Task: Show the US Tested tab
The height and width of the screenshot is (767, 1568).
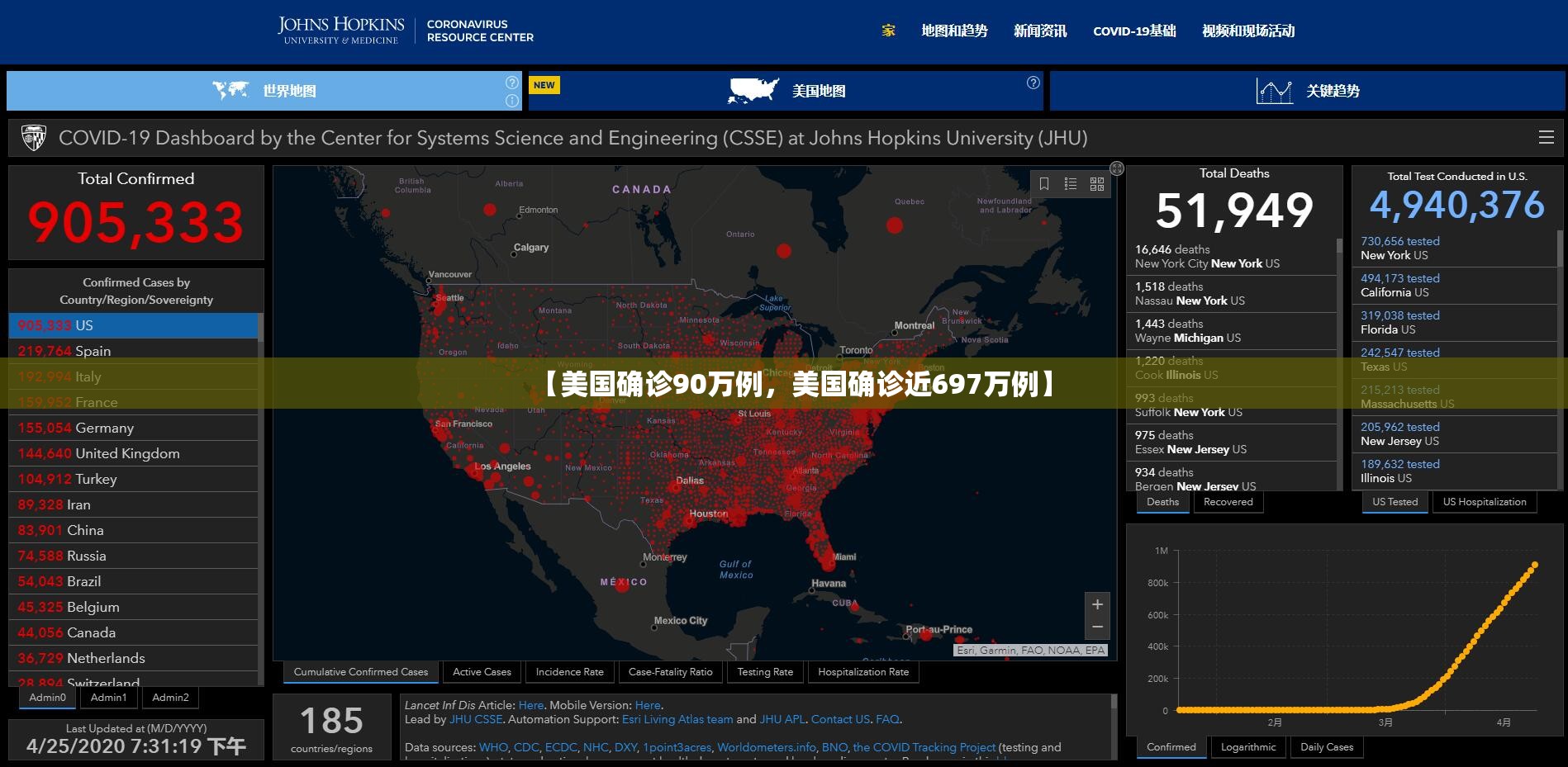Action: [x=1395, y=502]
